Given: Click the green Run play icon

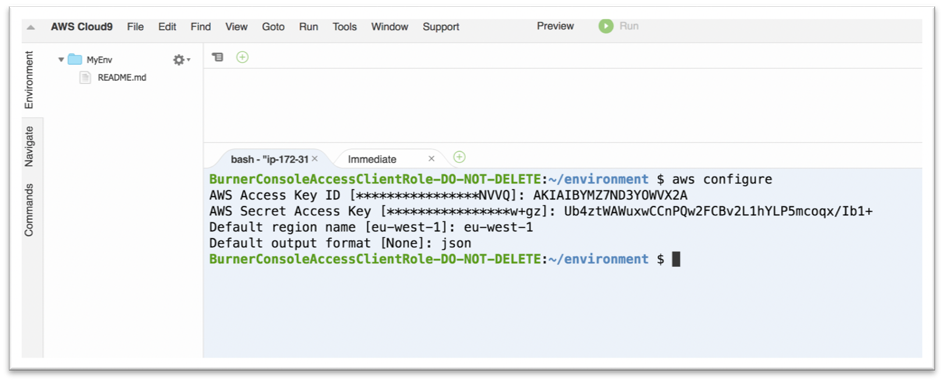Looking at the screenshot, I should click(x=606, y=26).
